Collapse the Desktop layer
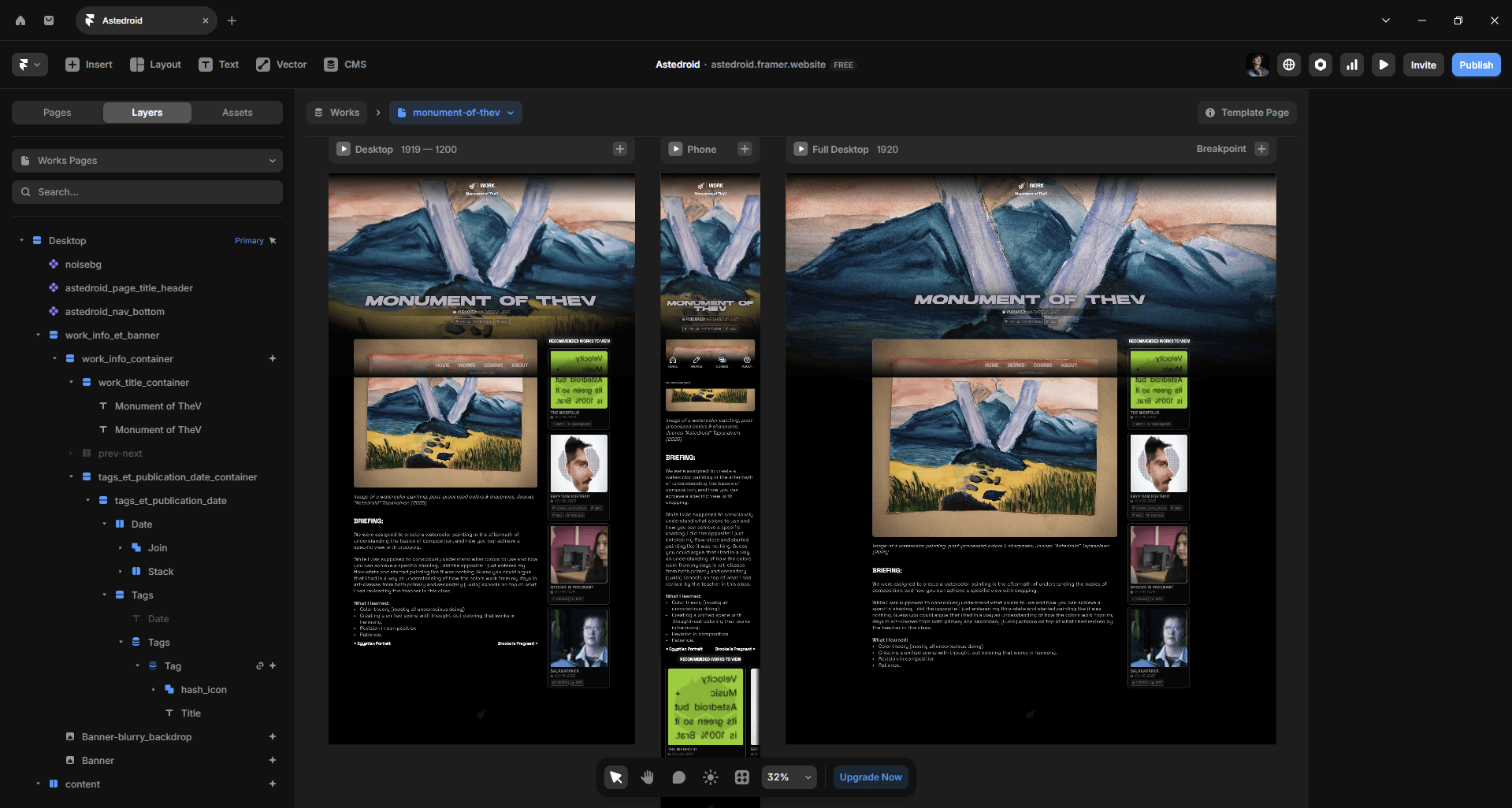 click(x=21, y=241)
